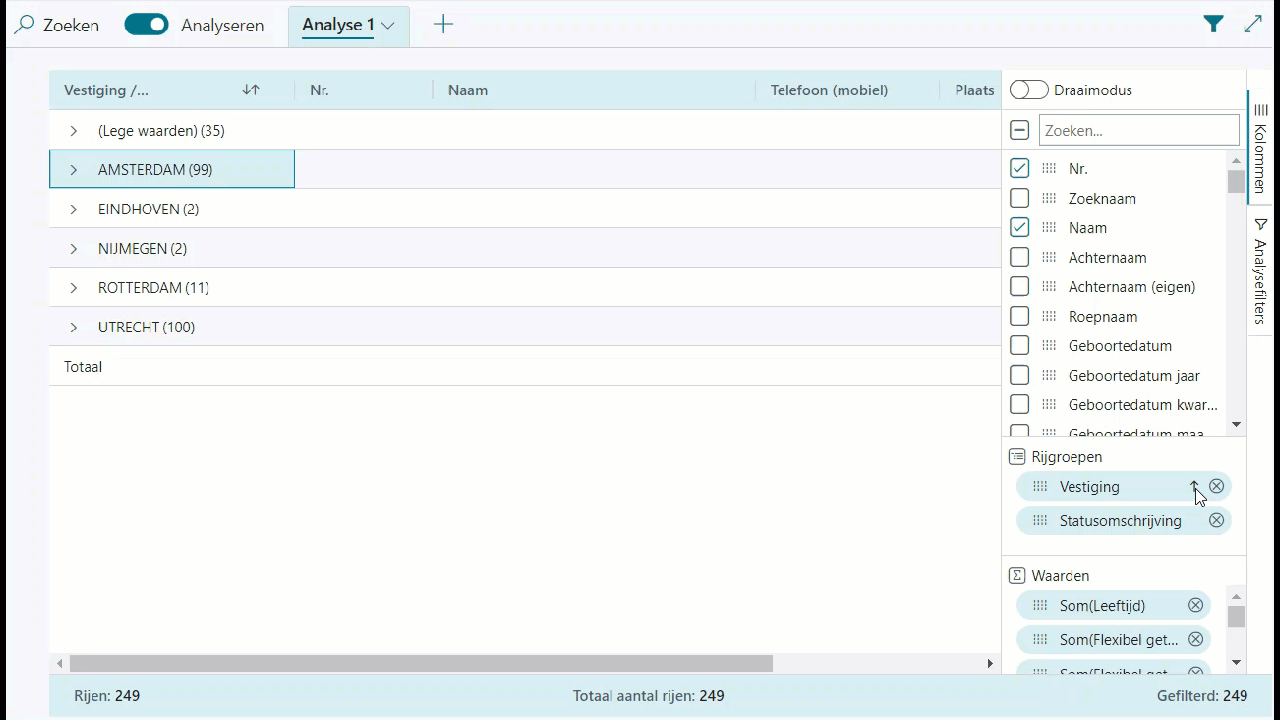Remove Vestiging from row groups

(1216, 487)
